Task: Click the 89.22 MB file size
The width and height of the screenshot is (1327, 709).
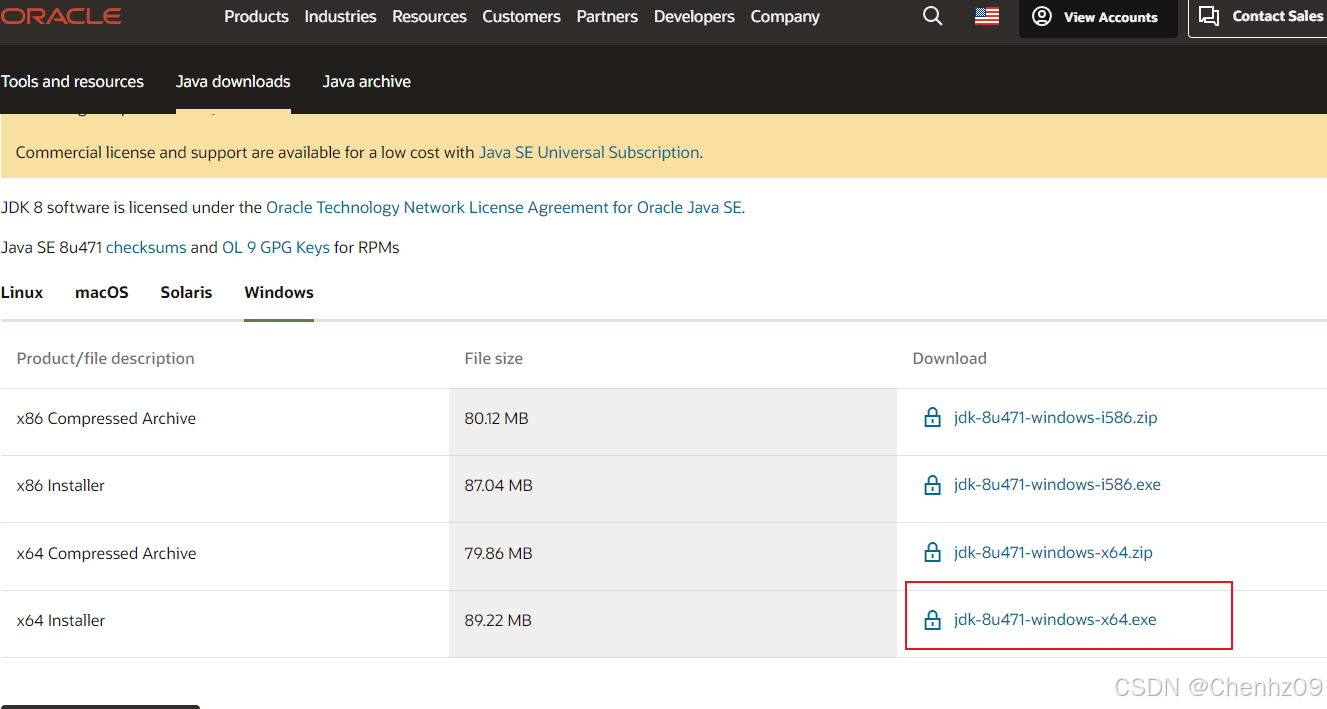Action: click(x=498, y=620)
